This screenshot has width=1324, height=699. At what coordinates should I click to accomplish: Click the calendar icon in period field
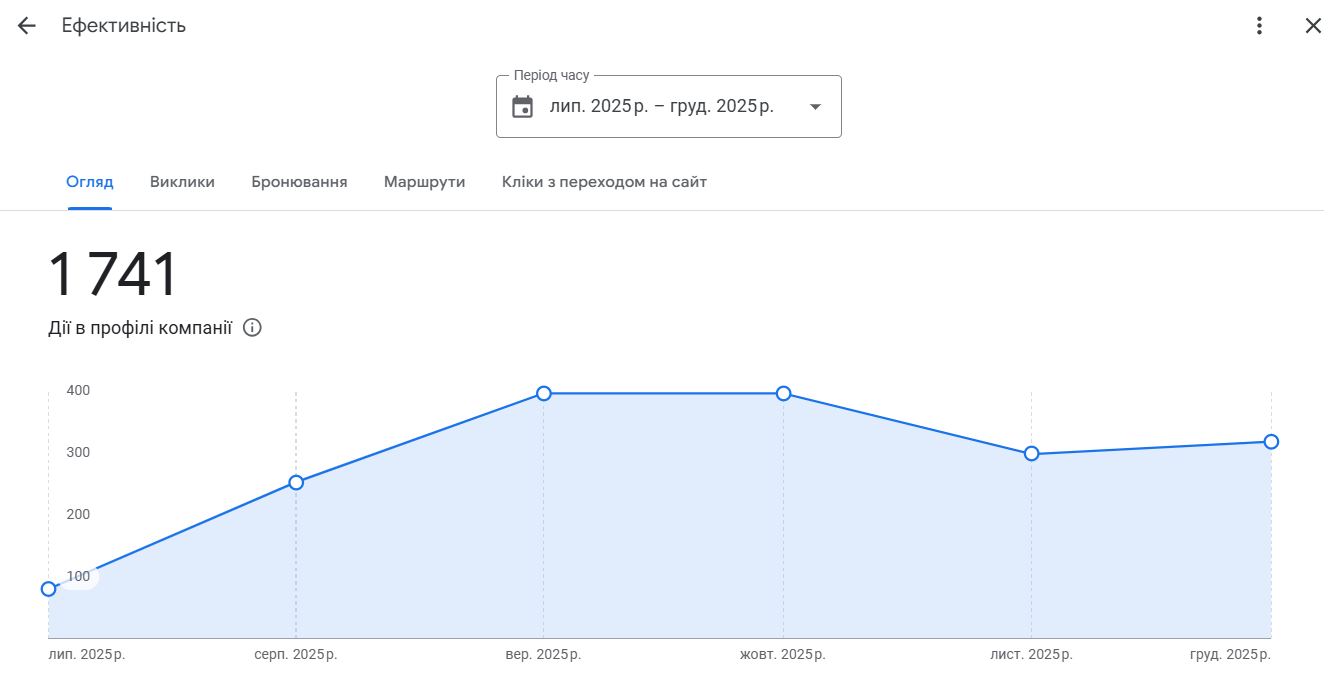point(522,107)
